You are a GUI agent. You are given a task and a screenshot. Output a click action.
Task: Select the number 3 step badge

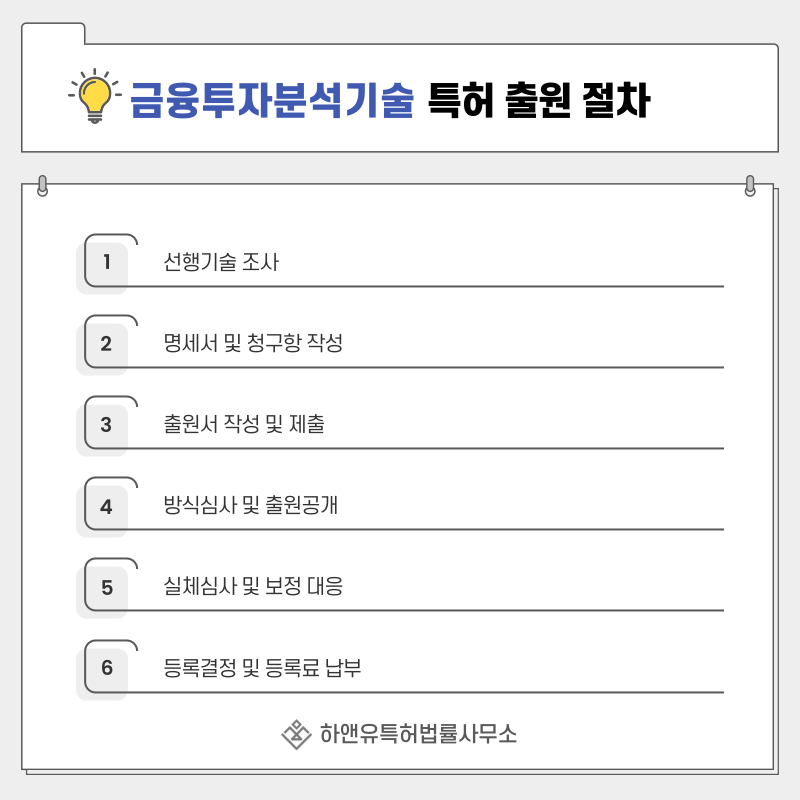point(107,424)
